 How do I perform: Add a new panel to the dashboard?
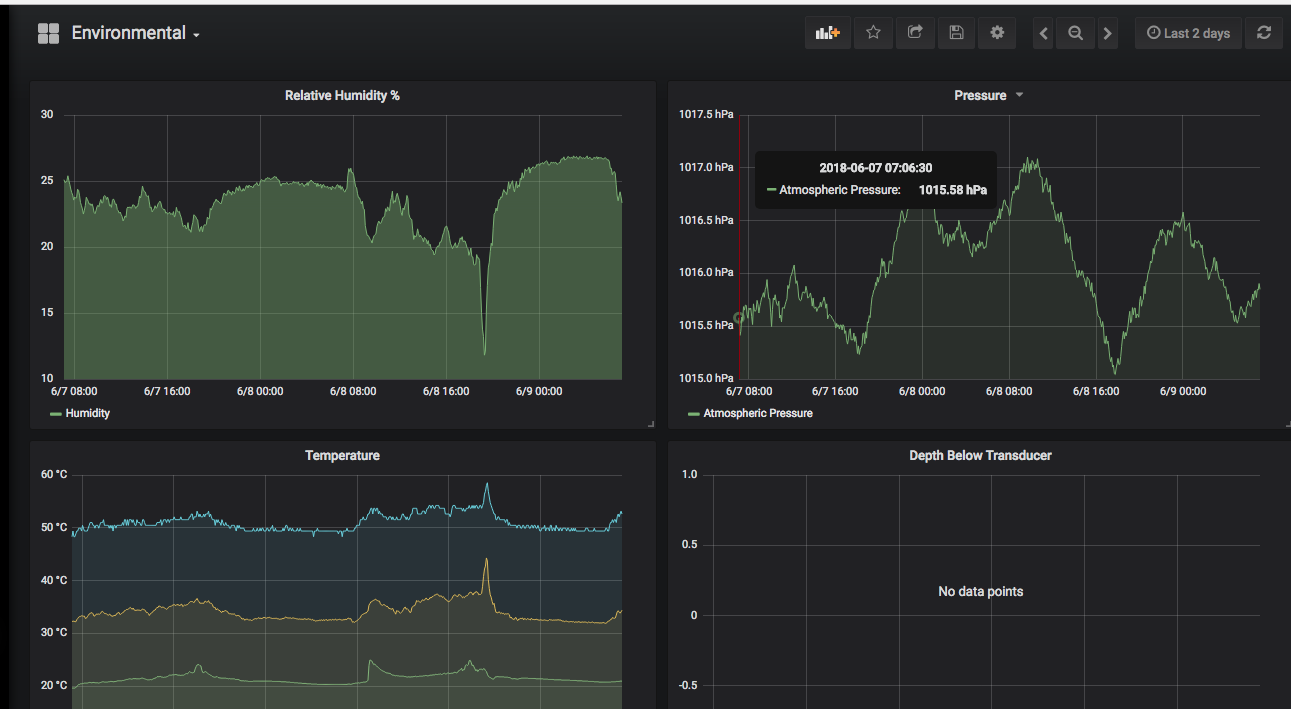pos(827,33)
